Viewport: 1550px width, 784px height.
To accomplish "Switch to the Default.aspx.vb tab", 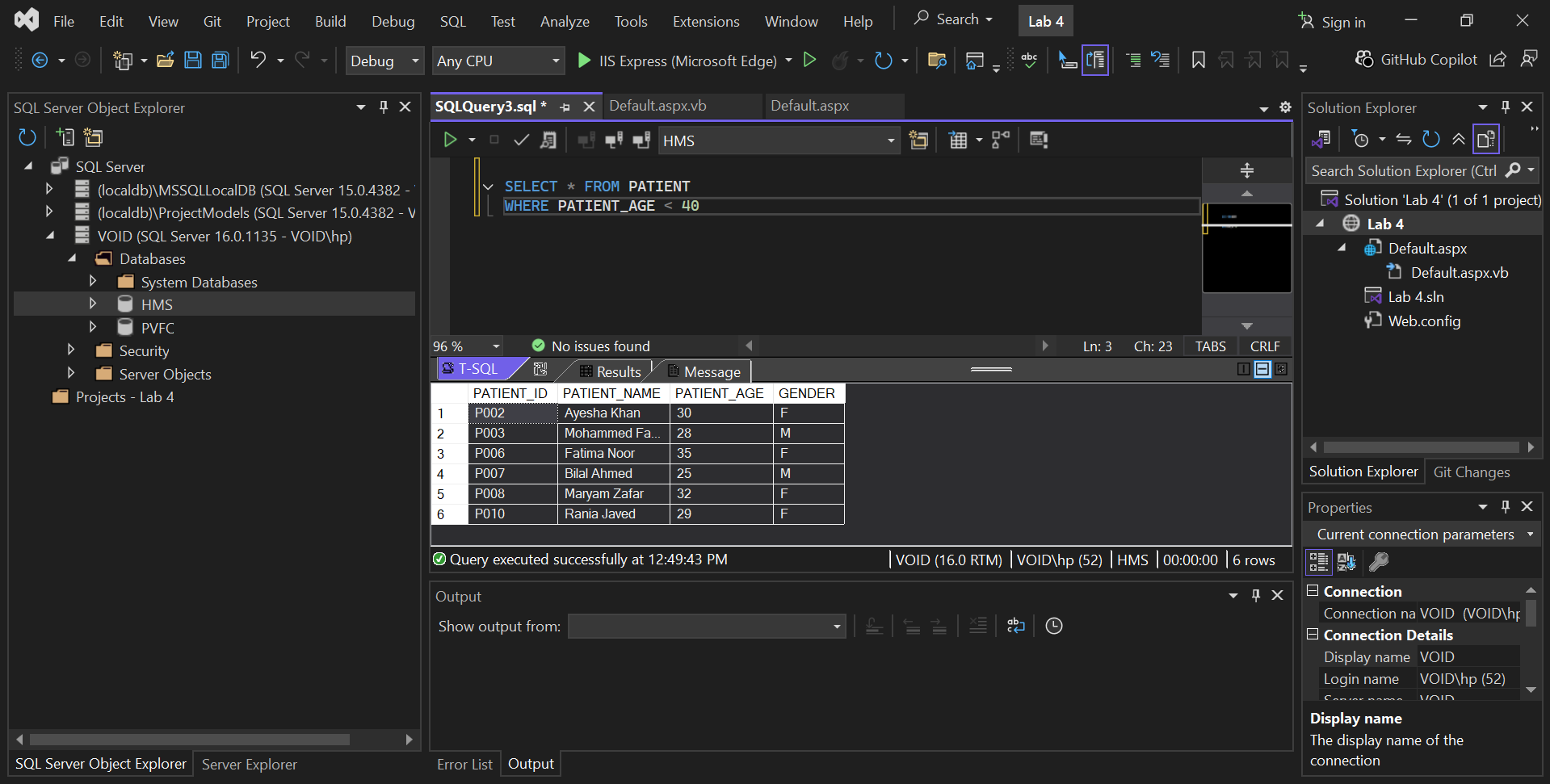I will pos(657,106).
